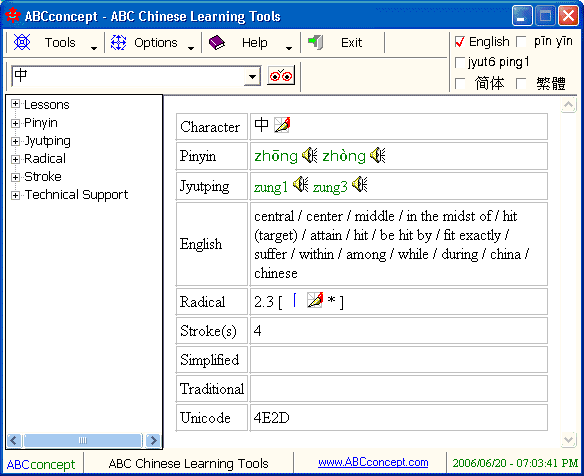The width and height of the screenshot is (584, 476).
Task: Click content pane scroll down arrow
Action: coord(568,439)
